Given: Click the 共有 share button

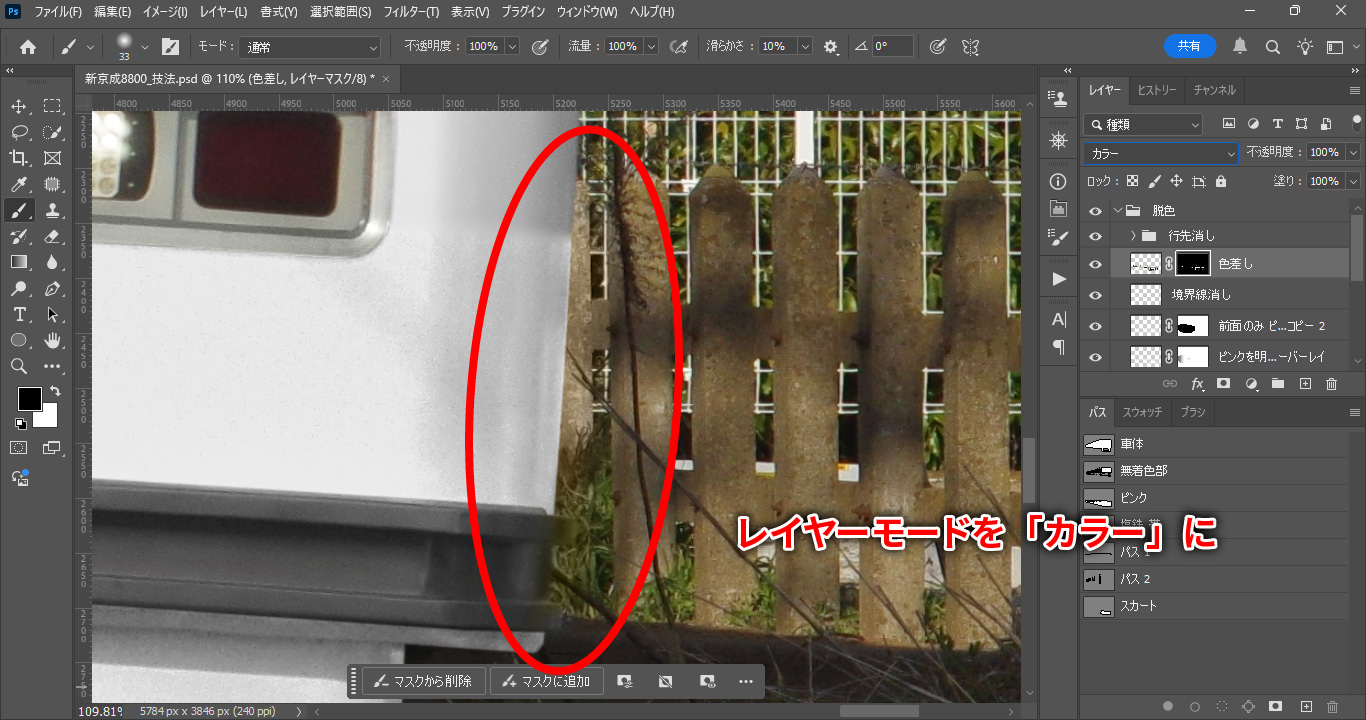Looking at the screenshot, I should [1189, 46].
